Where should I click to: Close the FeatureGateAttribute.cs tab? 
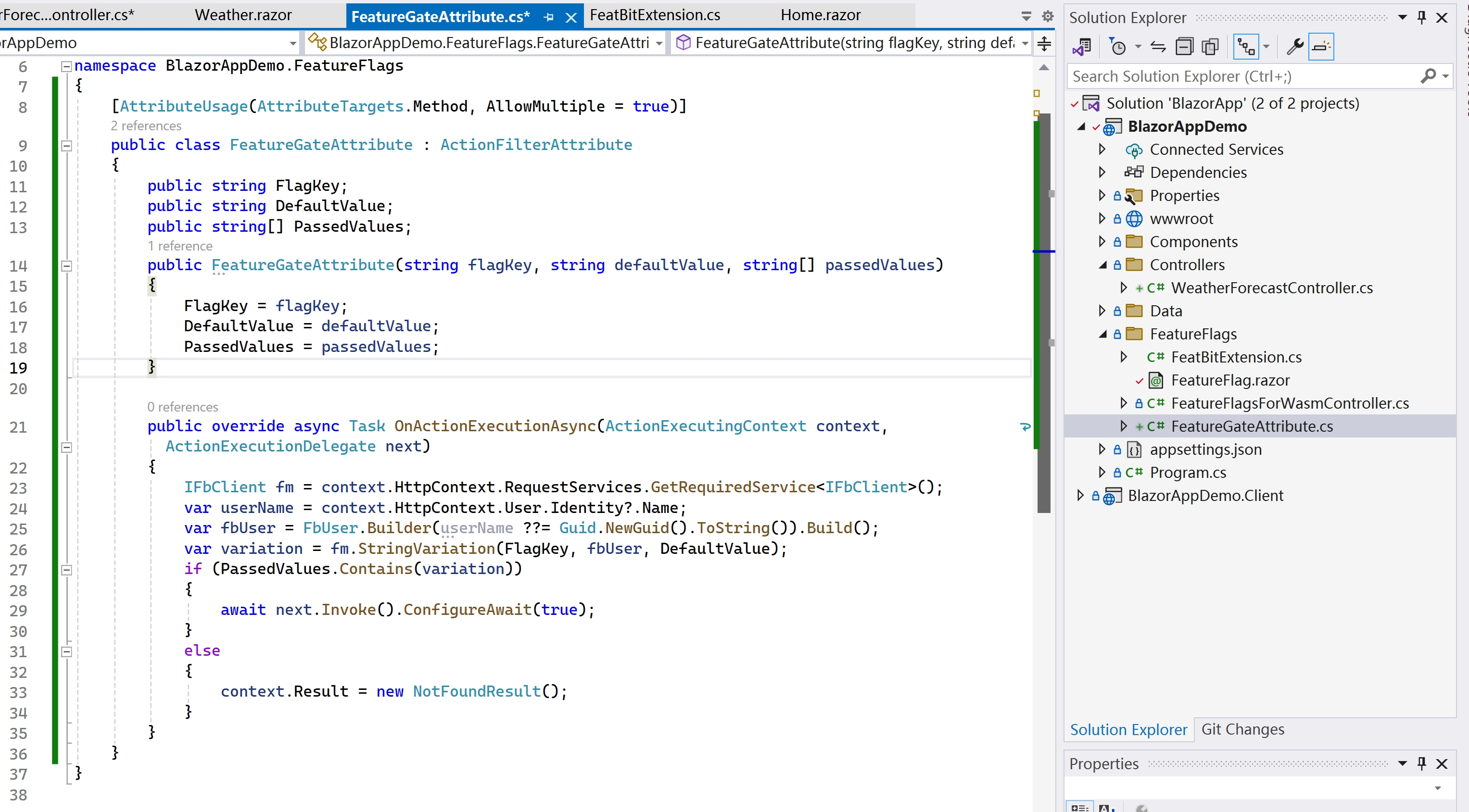click(x=571, y=18)
